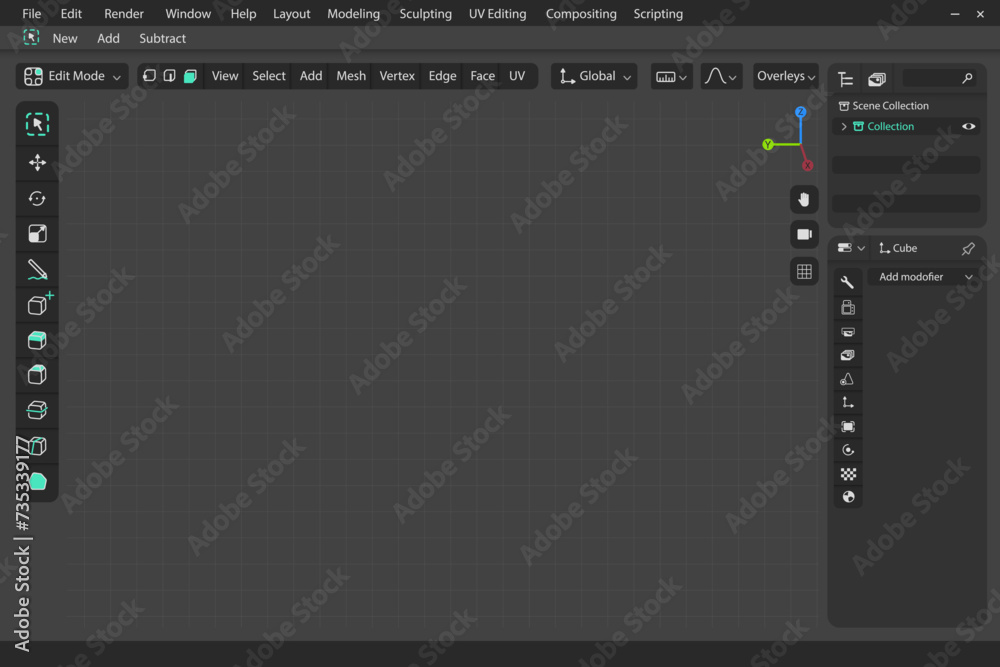
Task: Open the View Layer properties icon
Action: 848,355
